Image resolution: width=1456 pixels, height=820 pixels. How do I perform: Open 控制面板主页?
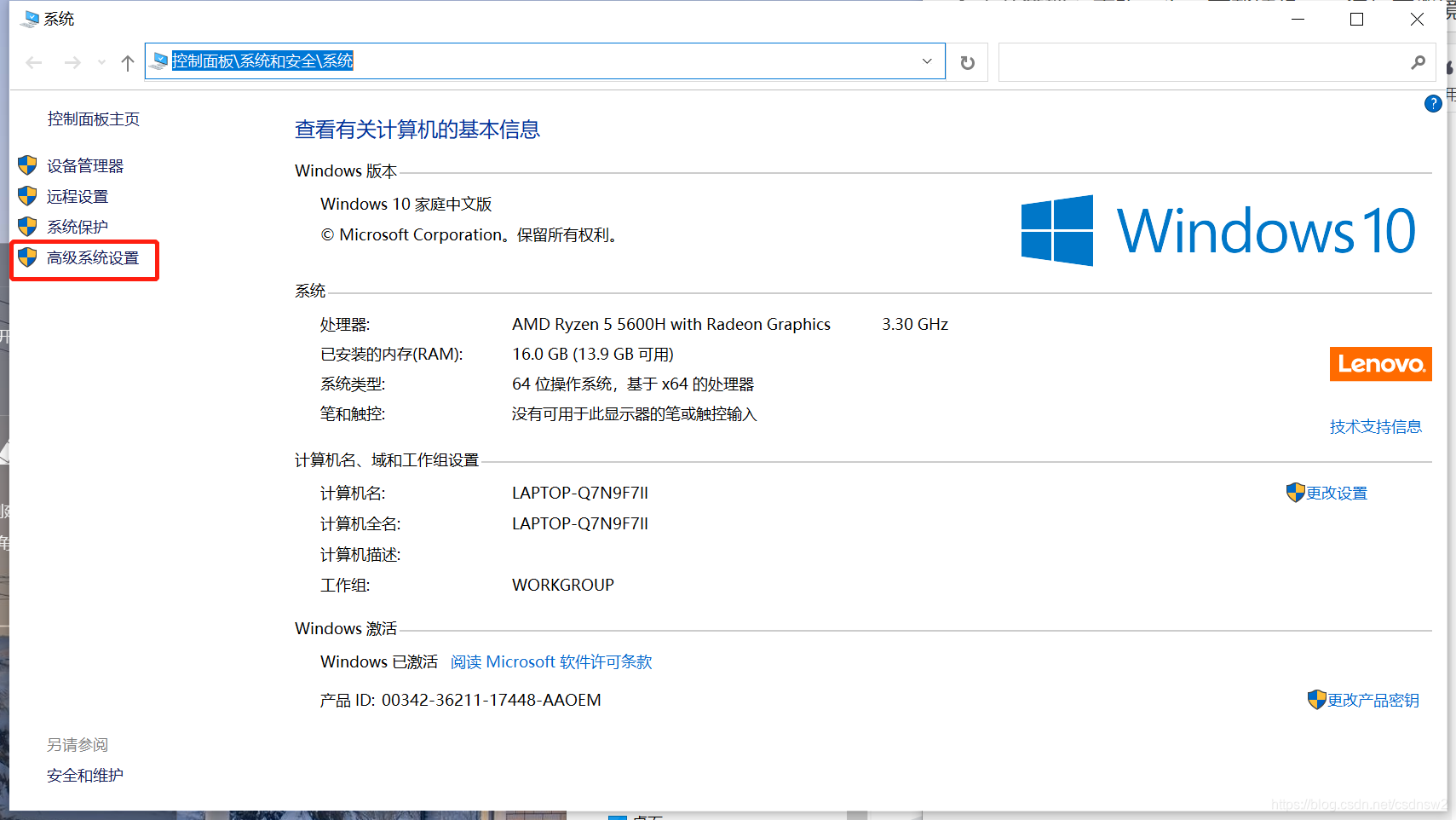(94, 118)
